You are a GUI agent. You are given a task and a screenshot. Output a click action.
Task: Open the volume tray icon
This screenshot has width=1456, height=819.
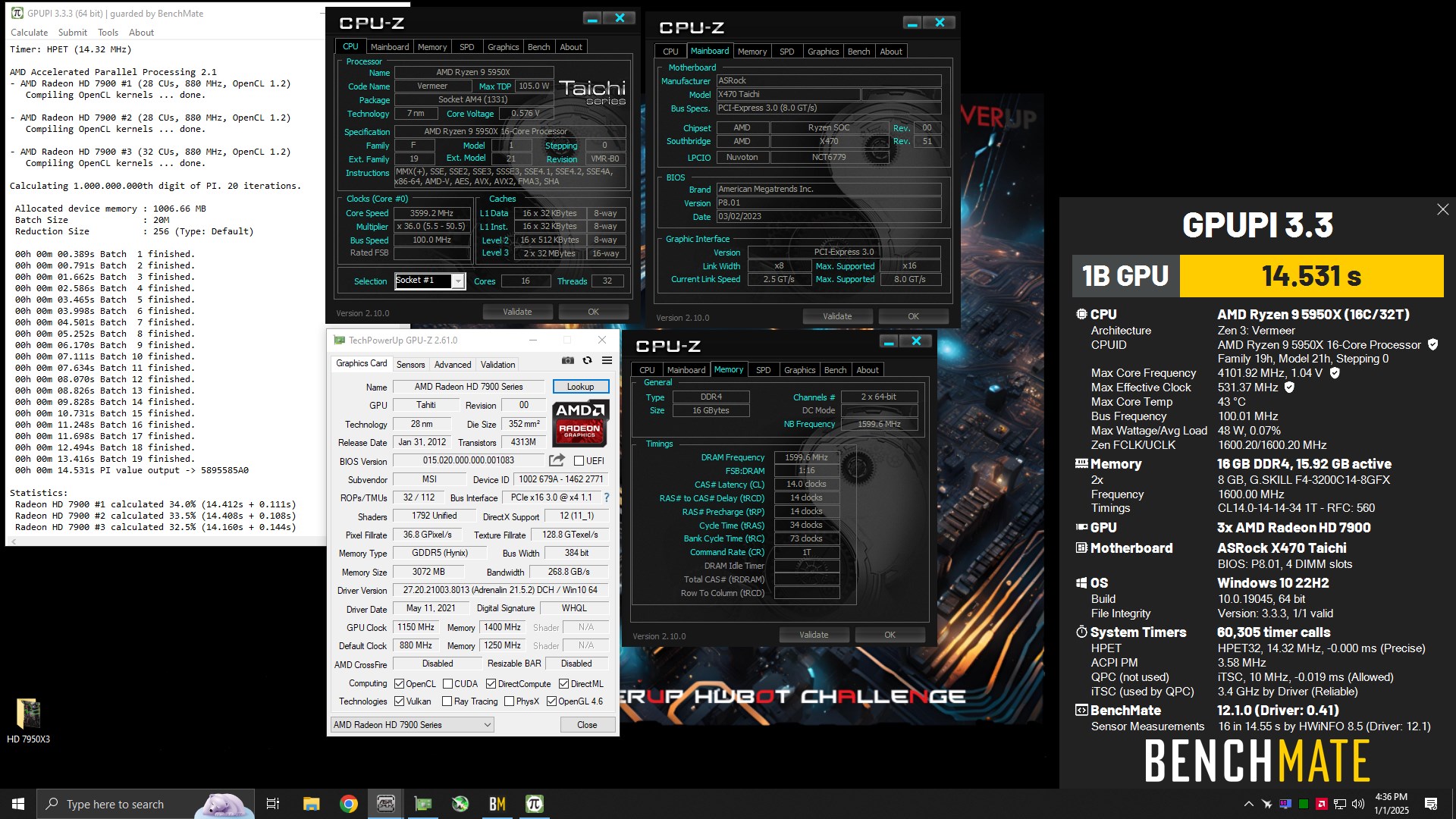coord(1358,804)
